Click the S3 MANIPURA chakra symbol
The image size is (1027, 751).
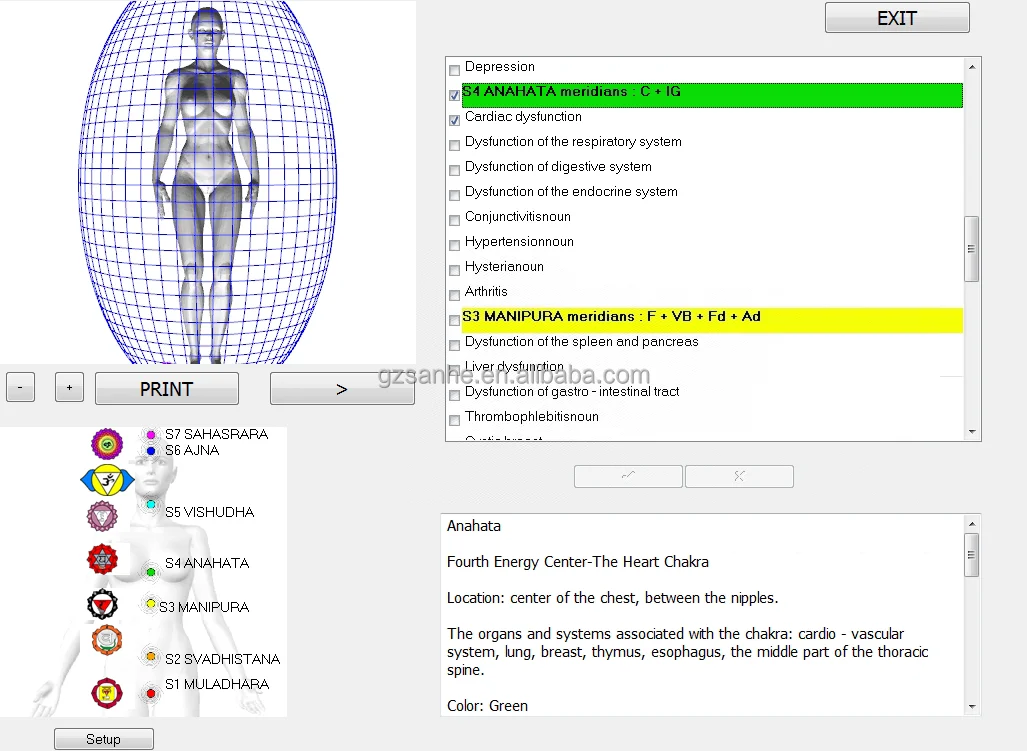[x=104, y=605]
